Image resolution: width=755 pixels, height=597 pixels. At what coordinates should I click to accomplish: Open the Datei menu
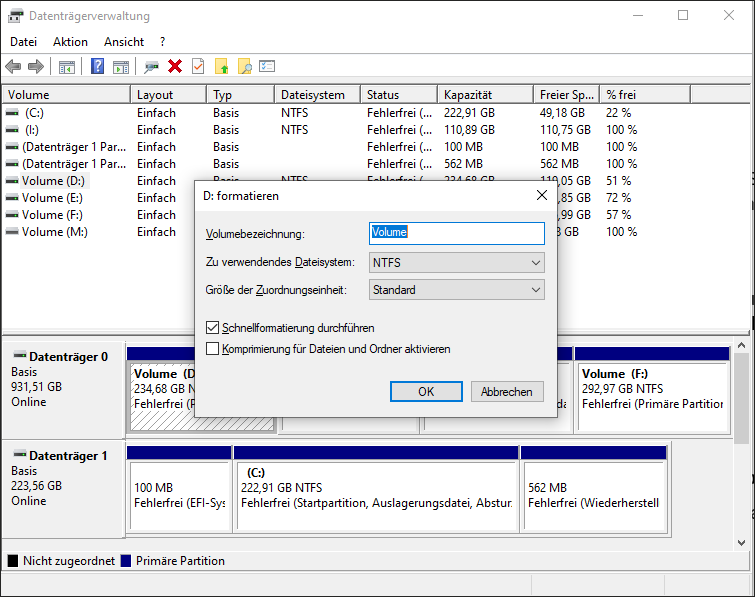[23, 42]
